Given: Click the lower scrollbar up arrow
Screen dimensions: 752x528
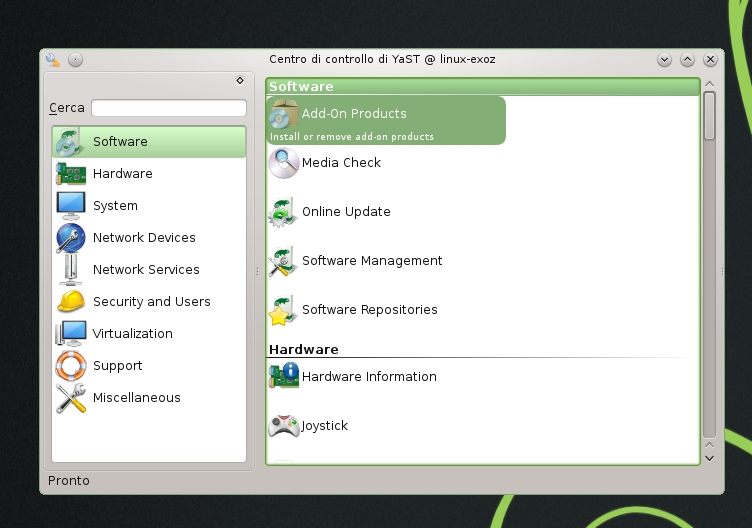Looking at the screenshot, I should (x=709, y=445).
